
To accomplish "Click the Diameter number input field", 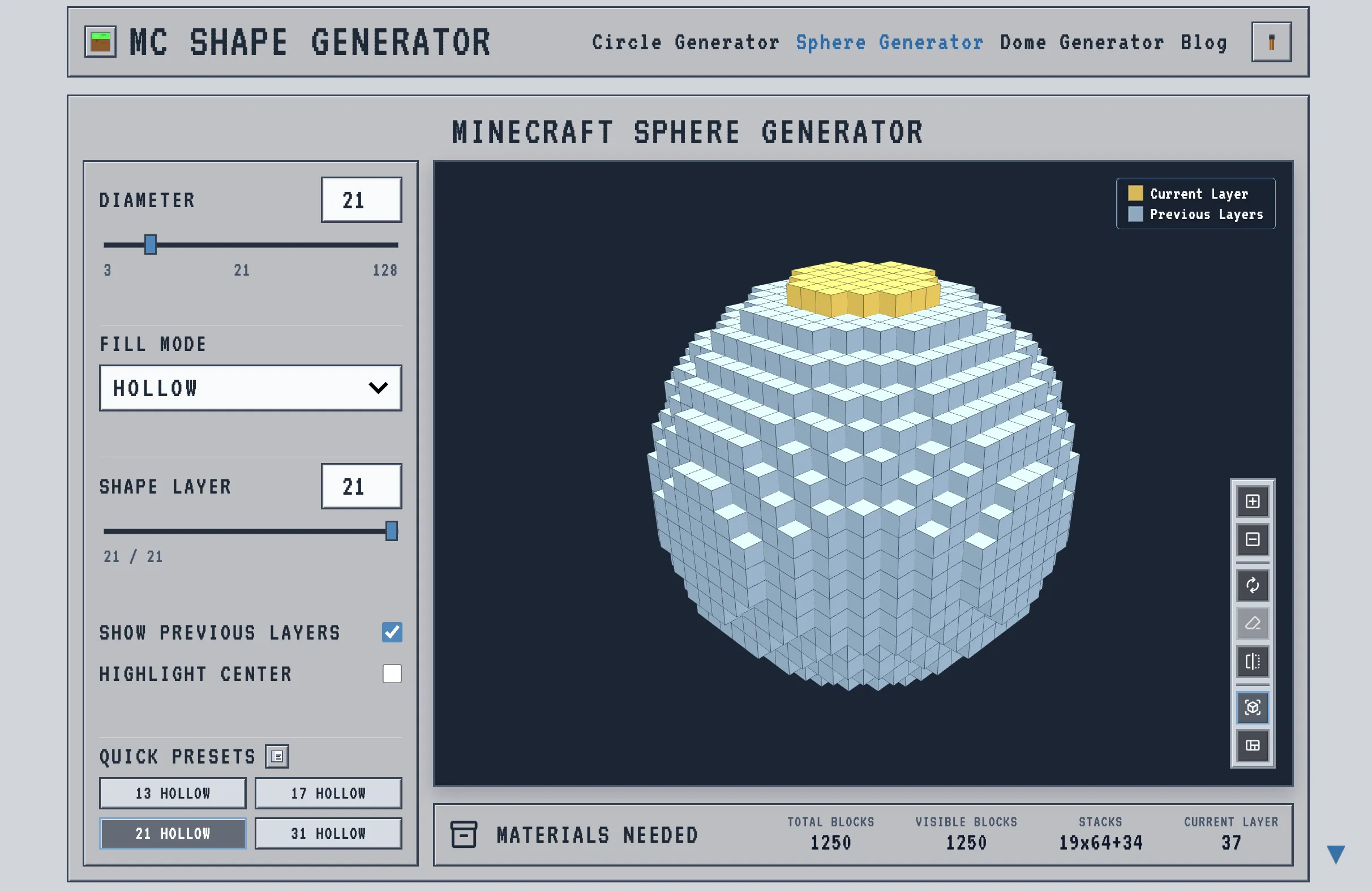I will [x=362, y=199].
